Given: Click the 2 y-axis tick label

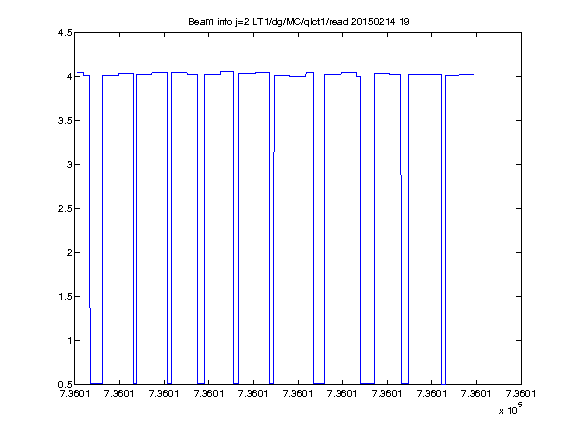Looking at the screenshot, I should (x=69, y=252).
